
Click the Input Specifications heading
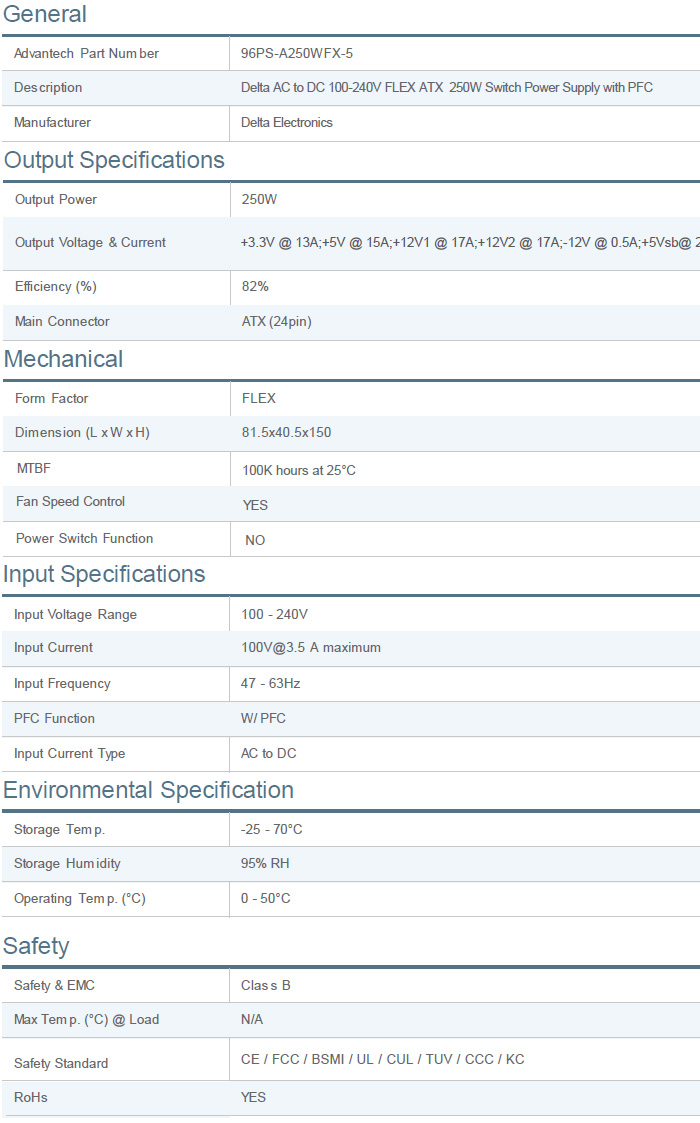(104, 574)
